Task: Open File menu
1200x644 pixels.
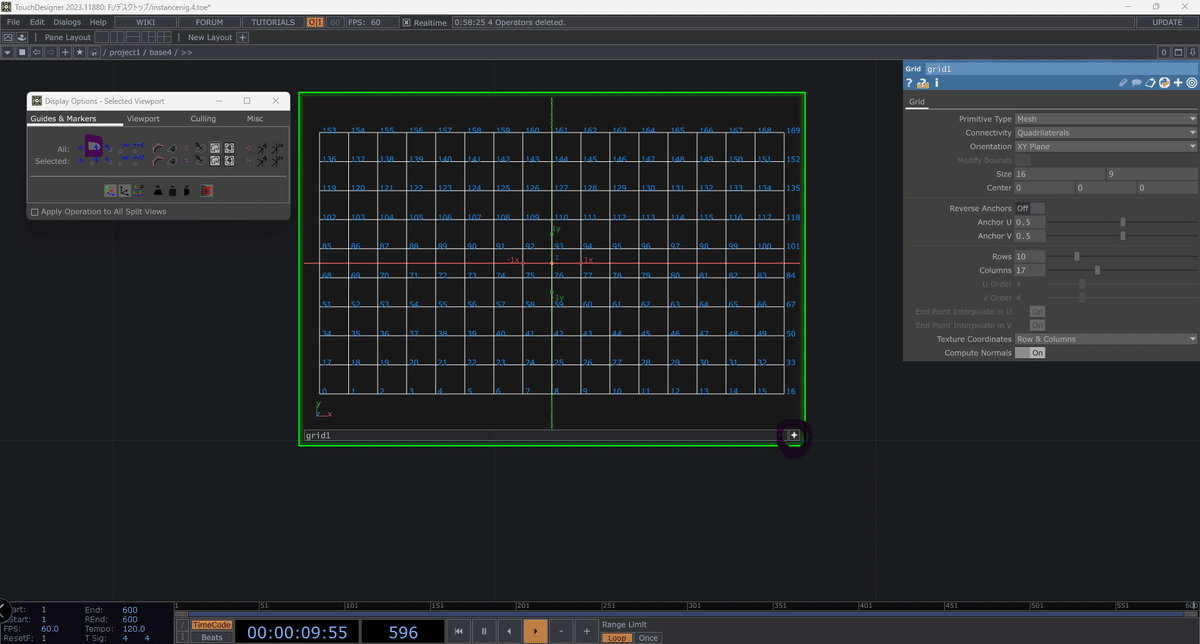Action: (14, 22)
